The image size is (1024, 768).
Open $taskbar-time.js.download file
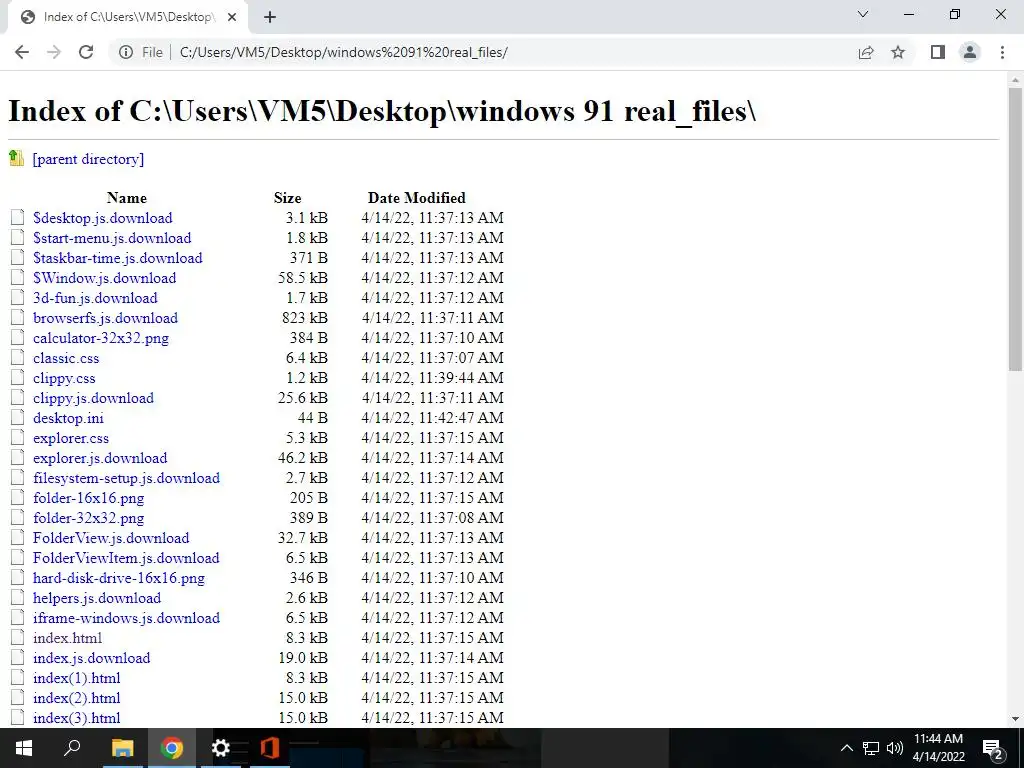pos(118,258)
